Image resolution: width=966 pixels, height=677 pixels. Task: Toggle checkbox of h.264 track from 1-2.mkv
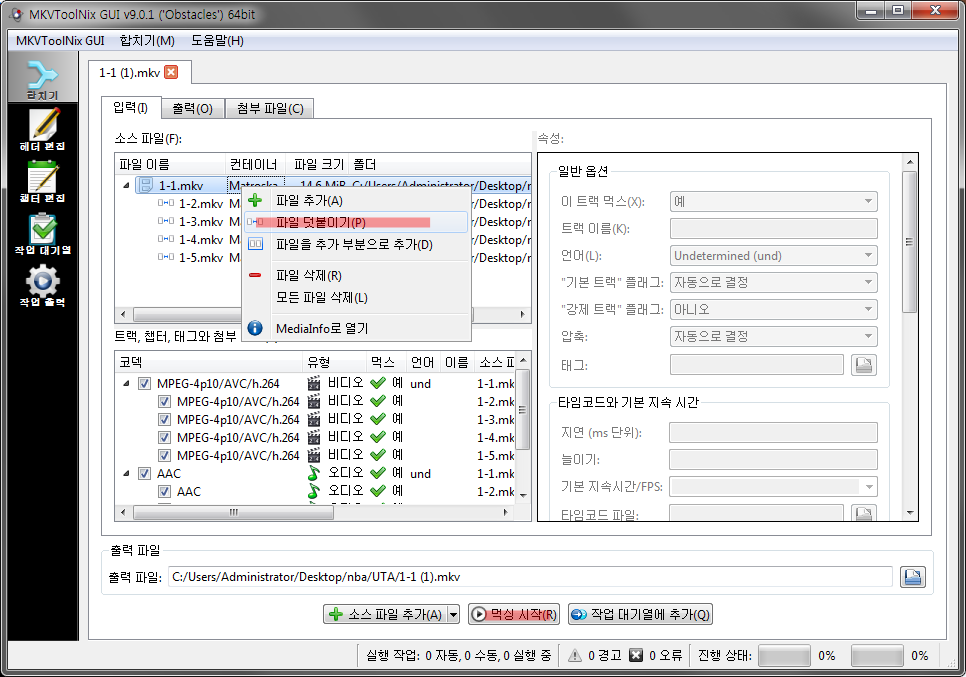click(164, 401)
